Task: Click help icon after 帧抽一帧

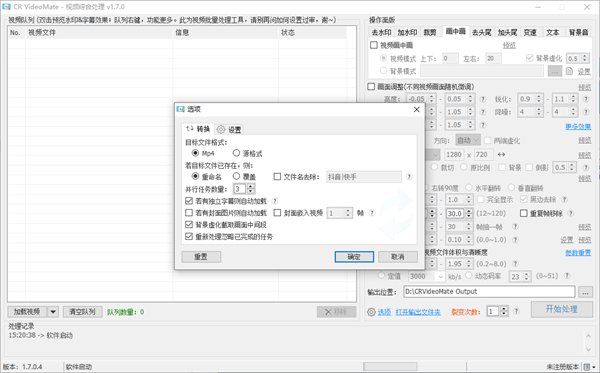Action: pos(515,226)
